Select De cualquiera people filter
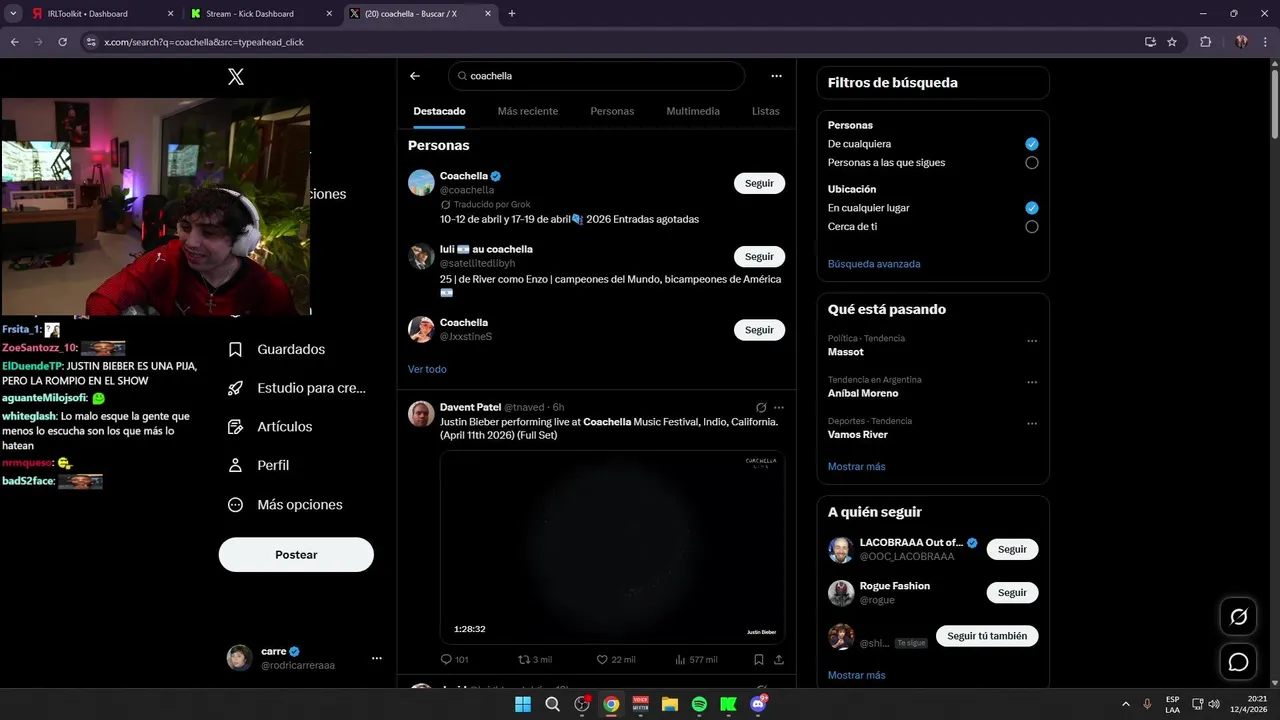The height and width of the screenshot is (720, 1280). click(x=1032, y=144)
